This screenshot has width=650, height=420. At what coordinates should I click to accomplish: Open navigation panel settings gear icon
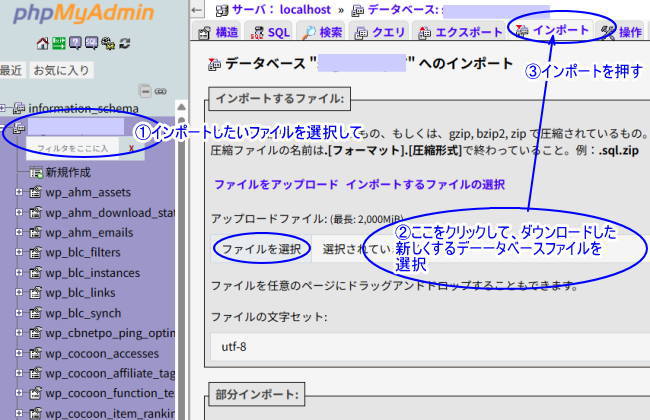(x=108, y=43)
